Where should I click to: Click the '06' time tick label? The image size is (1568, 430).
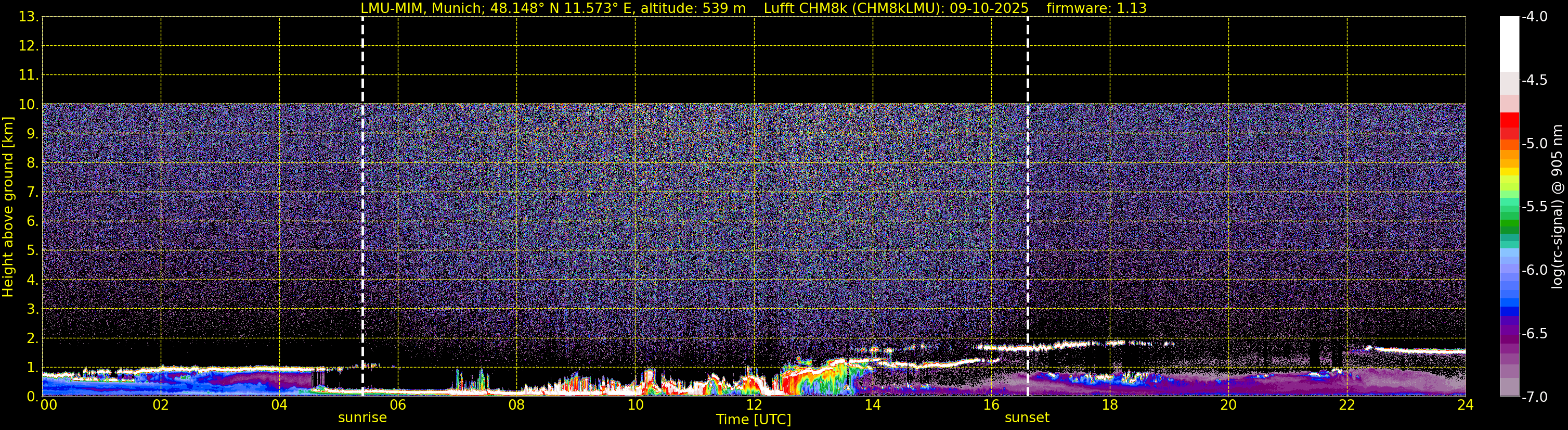(398, 405)
